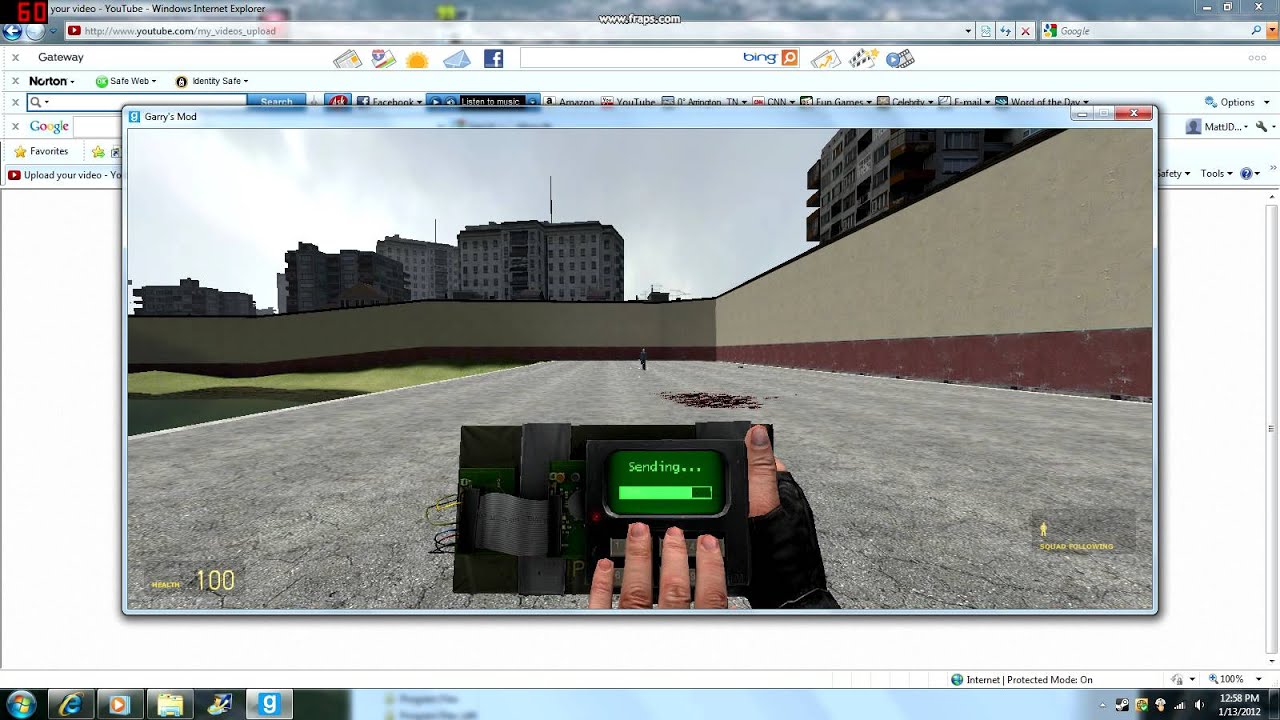Open the Facebook icon on Gateway toolbar
The image size is (1280, 720).
click(493, 59)
